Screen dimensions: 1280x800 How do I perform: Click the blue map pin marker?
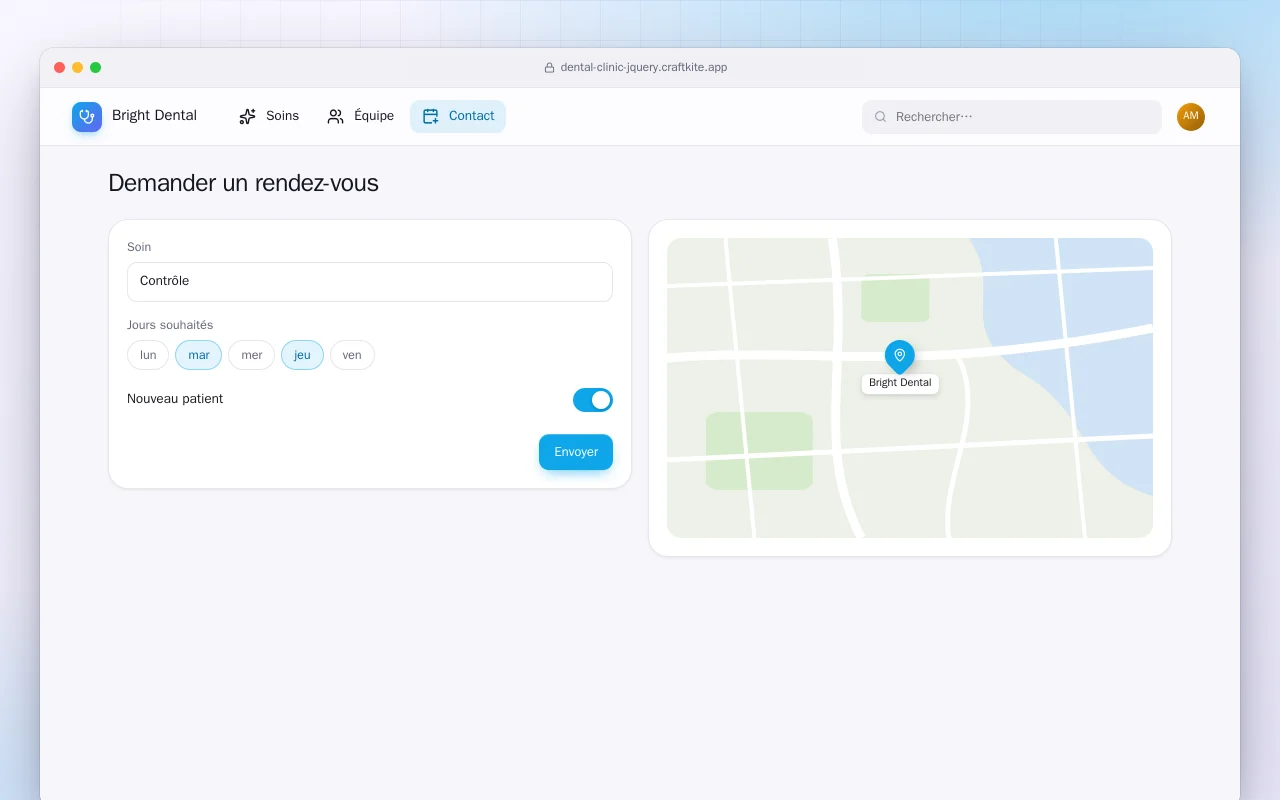[900, 356]
